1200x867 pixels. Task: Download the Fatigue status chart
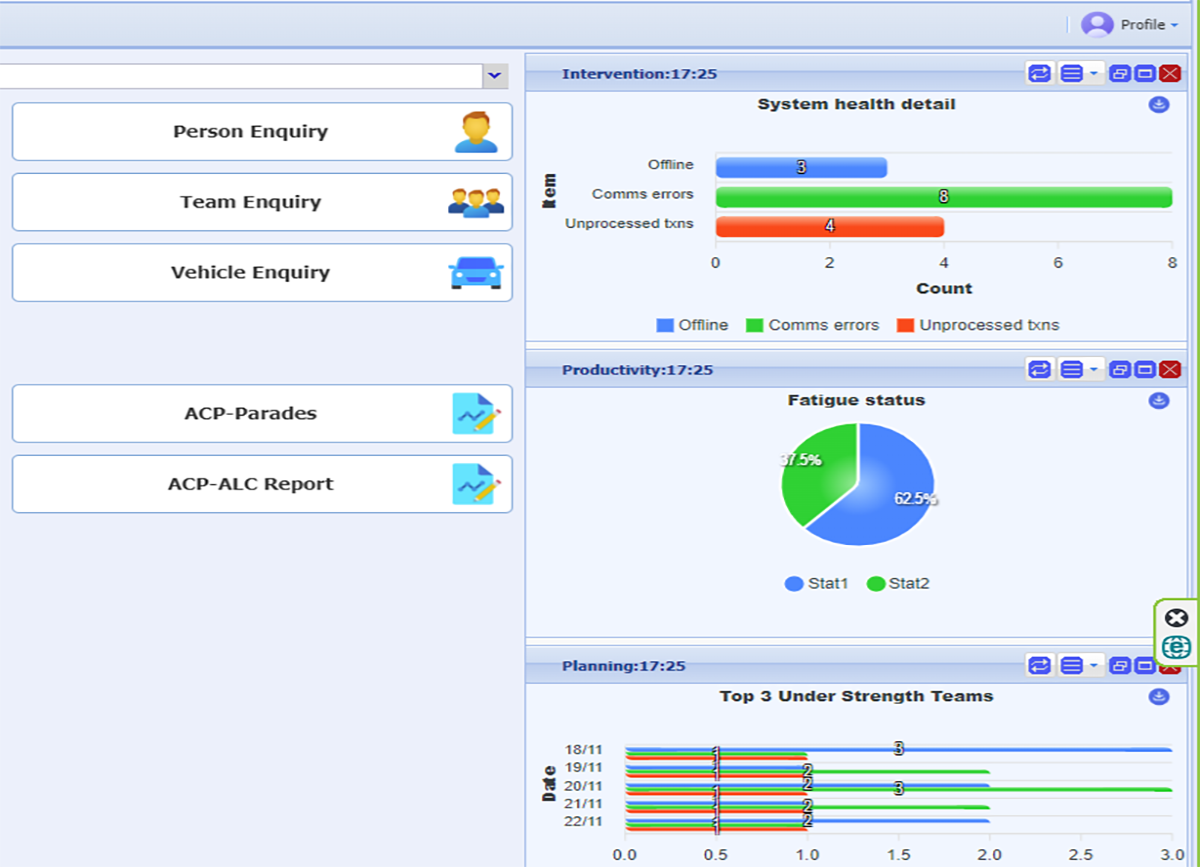pos(1159,401)
